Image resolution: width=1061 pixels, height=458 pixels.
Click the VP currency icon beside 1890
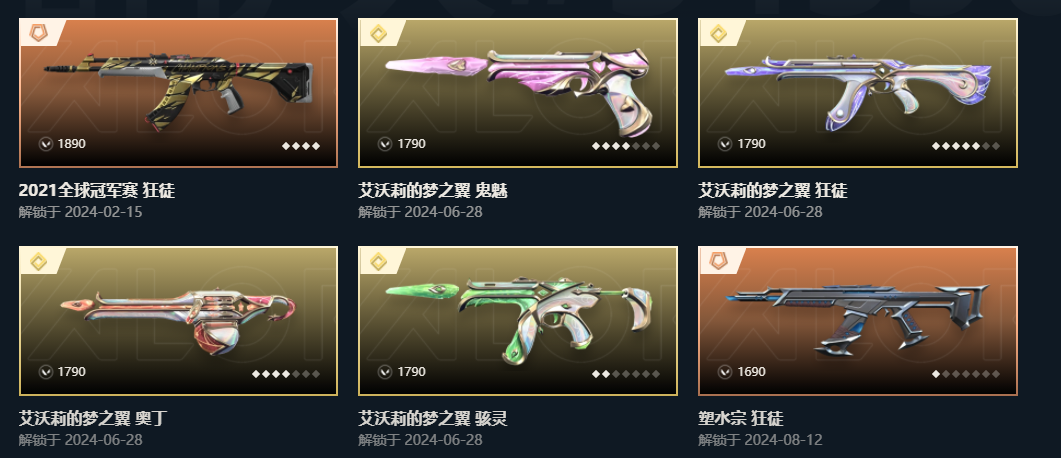pos(46,143)
